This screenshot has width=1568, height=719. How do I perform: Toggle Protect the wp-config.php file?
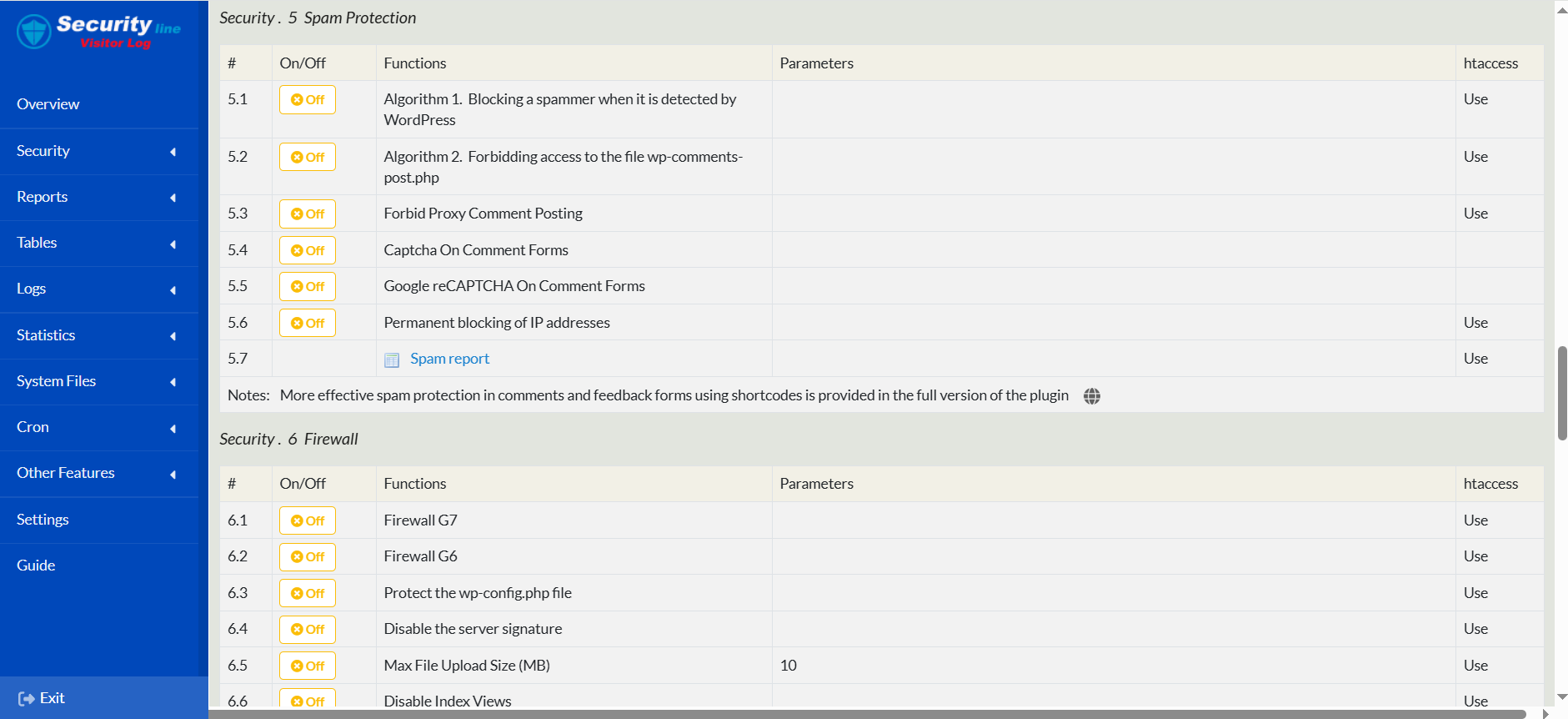point(308,594)
